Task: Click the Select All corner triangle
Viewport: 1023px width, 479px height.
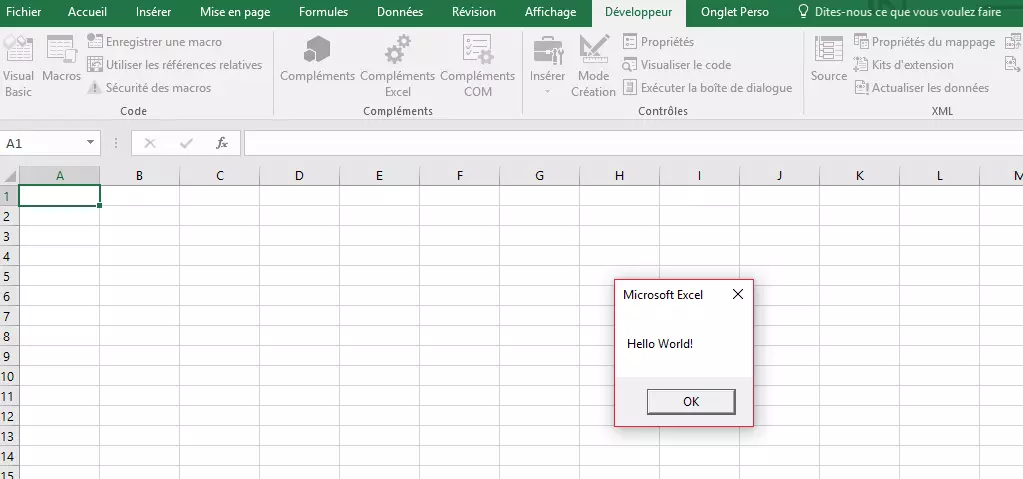Action: [10, 176]
